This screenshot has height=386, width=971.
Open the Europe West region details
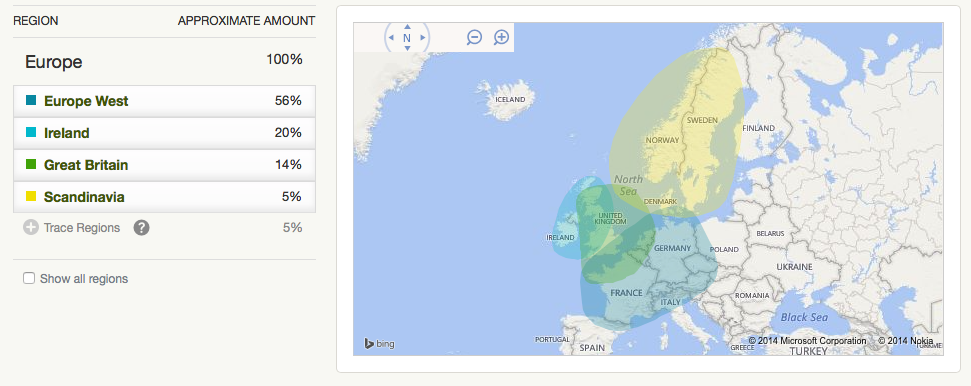pyautogui.click(x=165, y=101)
